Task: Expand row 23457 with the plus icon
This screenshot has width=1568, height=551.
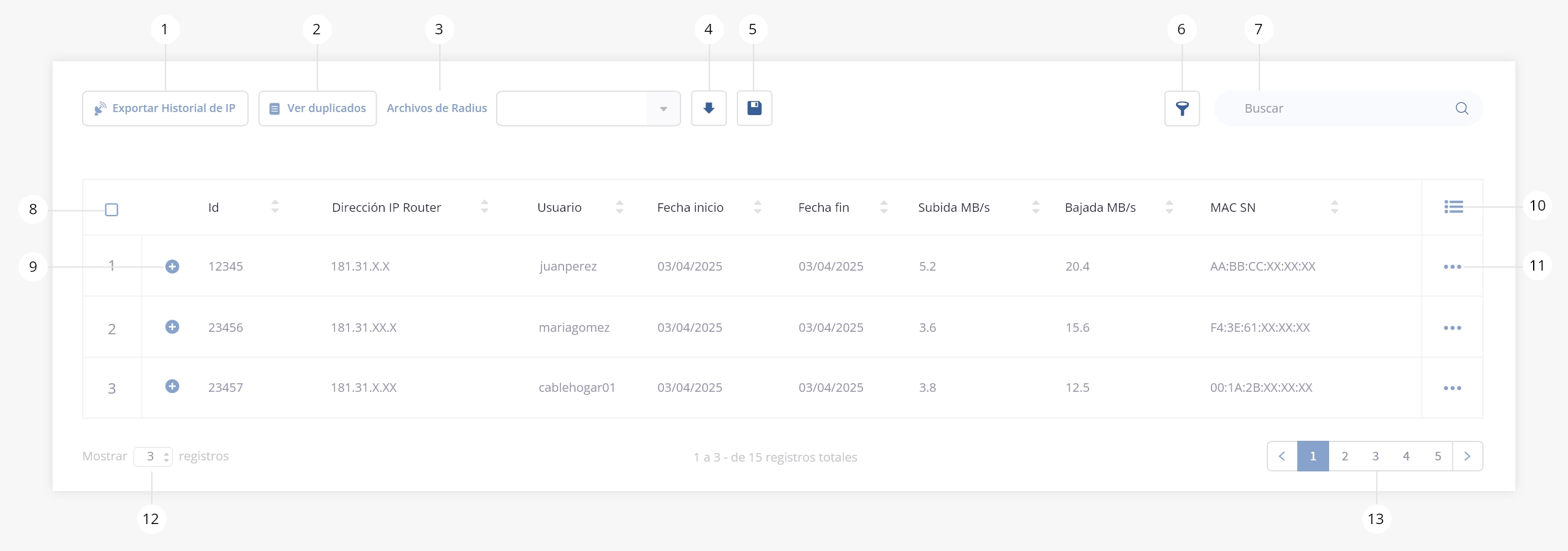Action: point(172,386)
